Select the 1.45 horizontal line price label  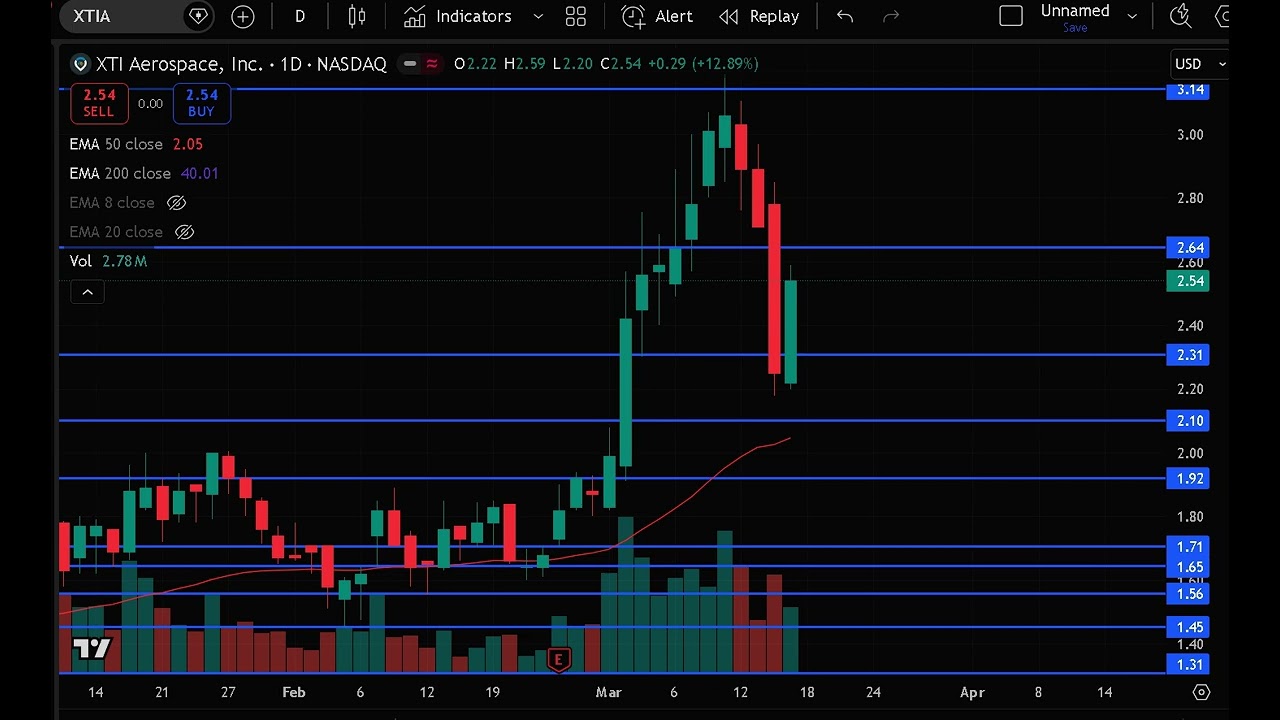click(1190, 628)
